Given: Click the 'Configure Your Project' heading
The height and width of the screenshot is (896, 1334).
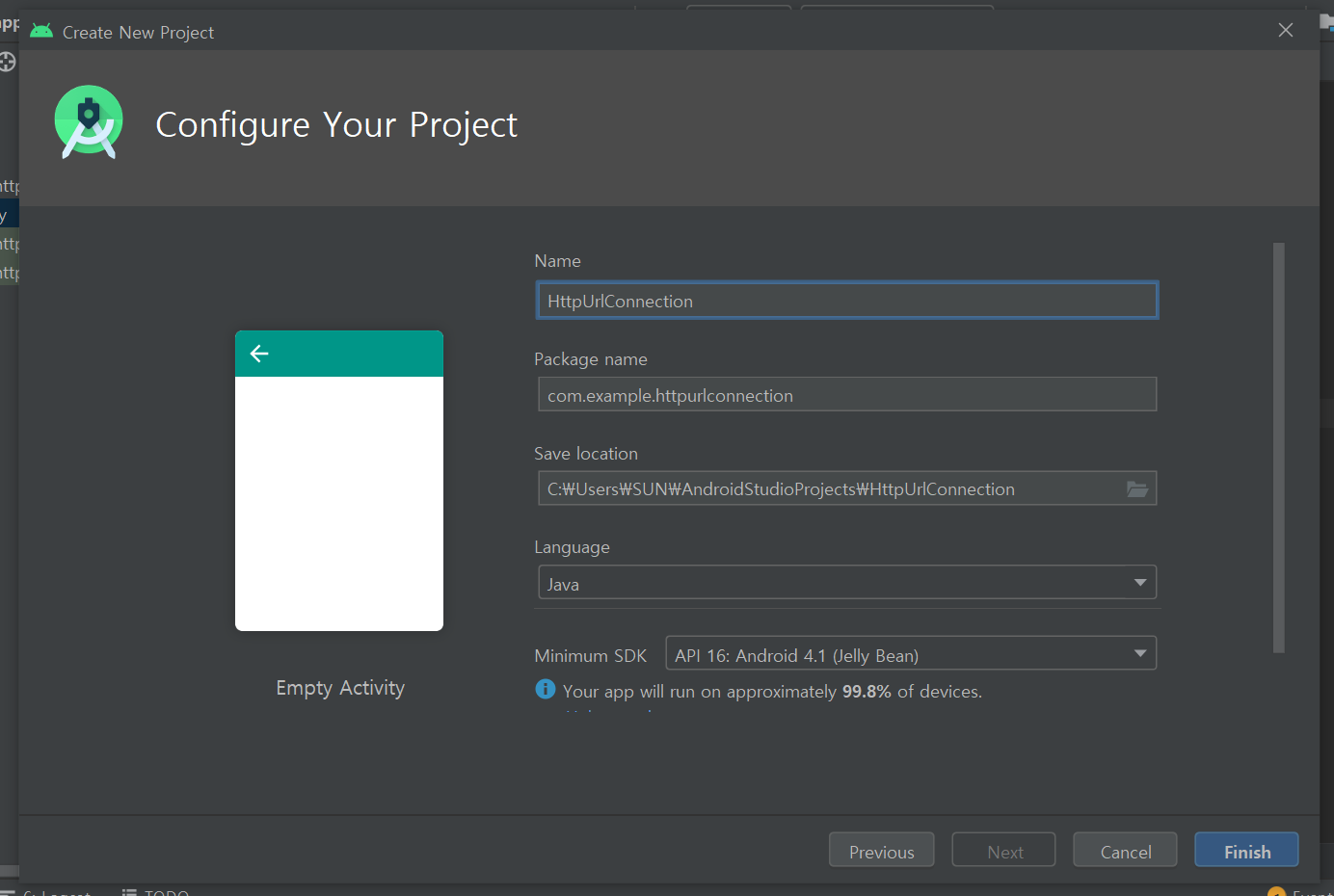Looking at the screenshot, I should pyautogui.click(x=336, y=125).
